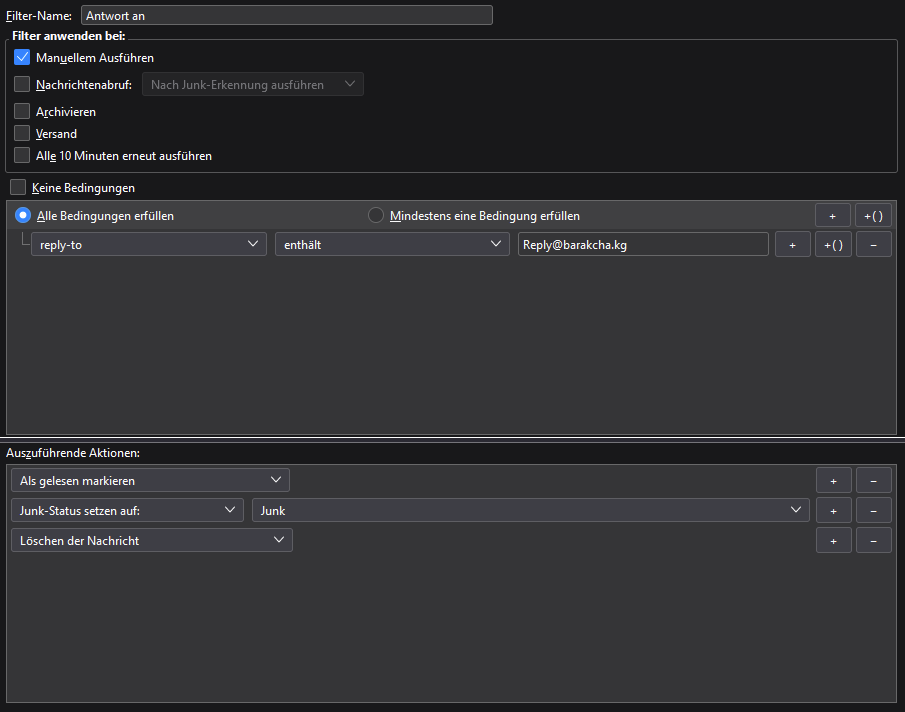The width and height of the screenshot is (905, 712).
Task: Open the 'enthält' operator dropdown
Action: click(392, 245)
